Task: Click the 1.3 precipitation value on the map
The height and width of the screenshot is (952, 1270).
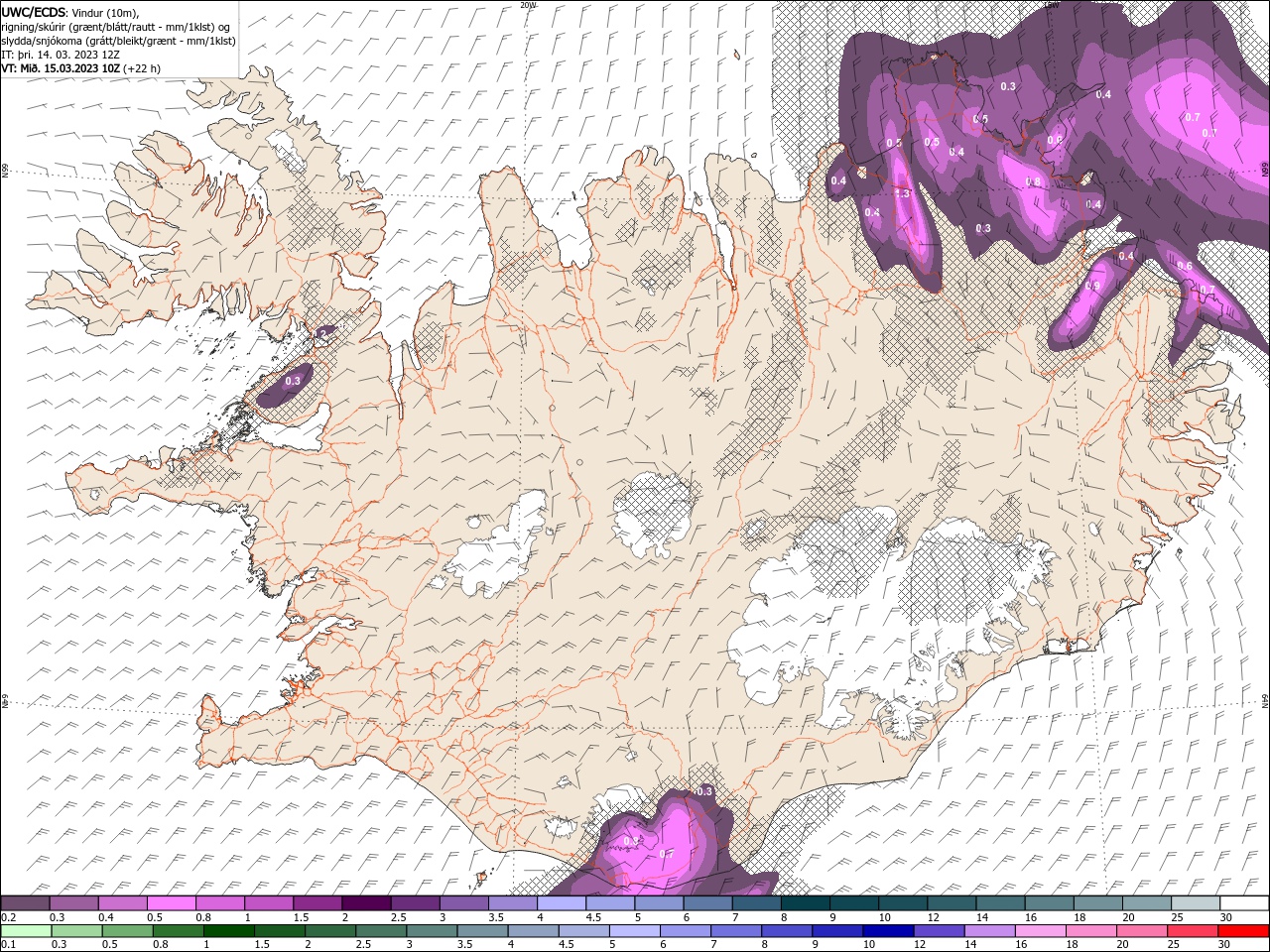Action: (902, 193)
